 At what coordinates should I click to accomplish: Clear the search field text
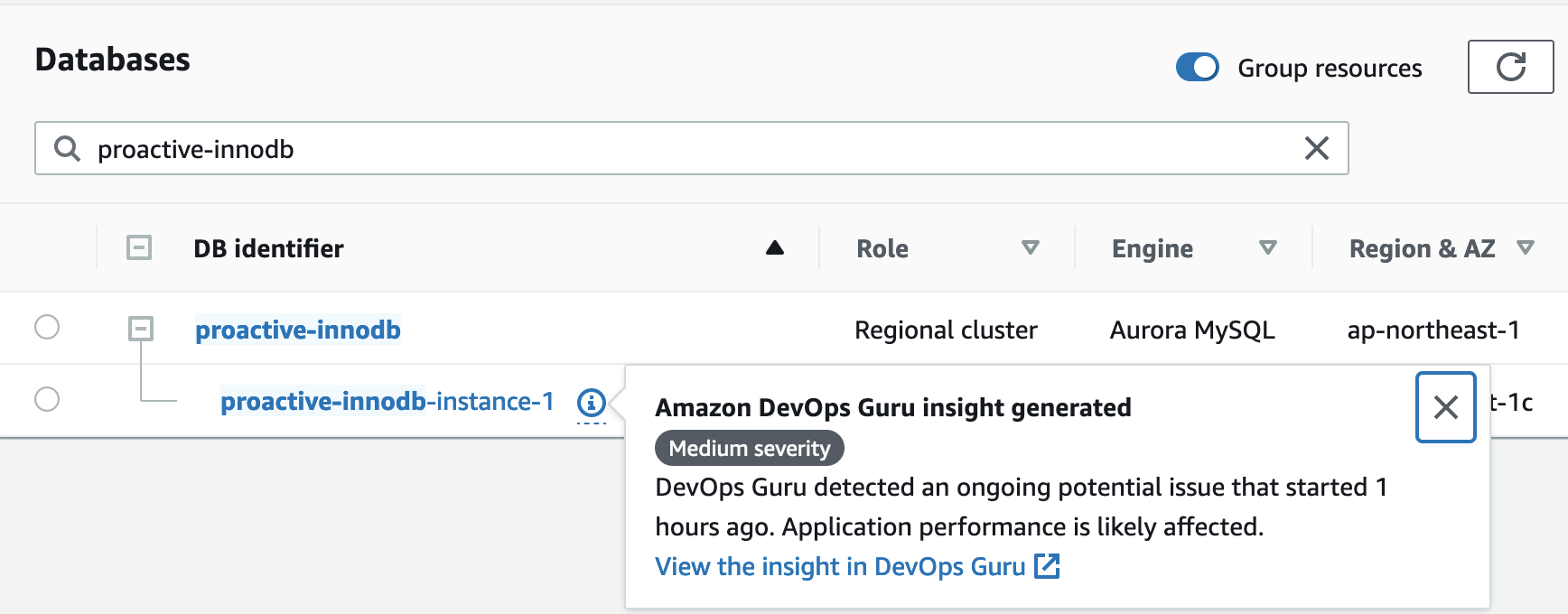(1316, 148)
